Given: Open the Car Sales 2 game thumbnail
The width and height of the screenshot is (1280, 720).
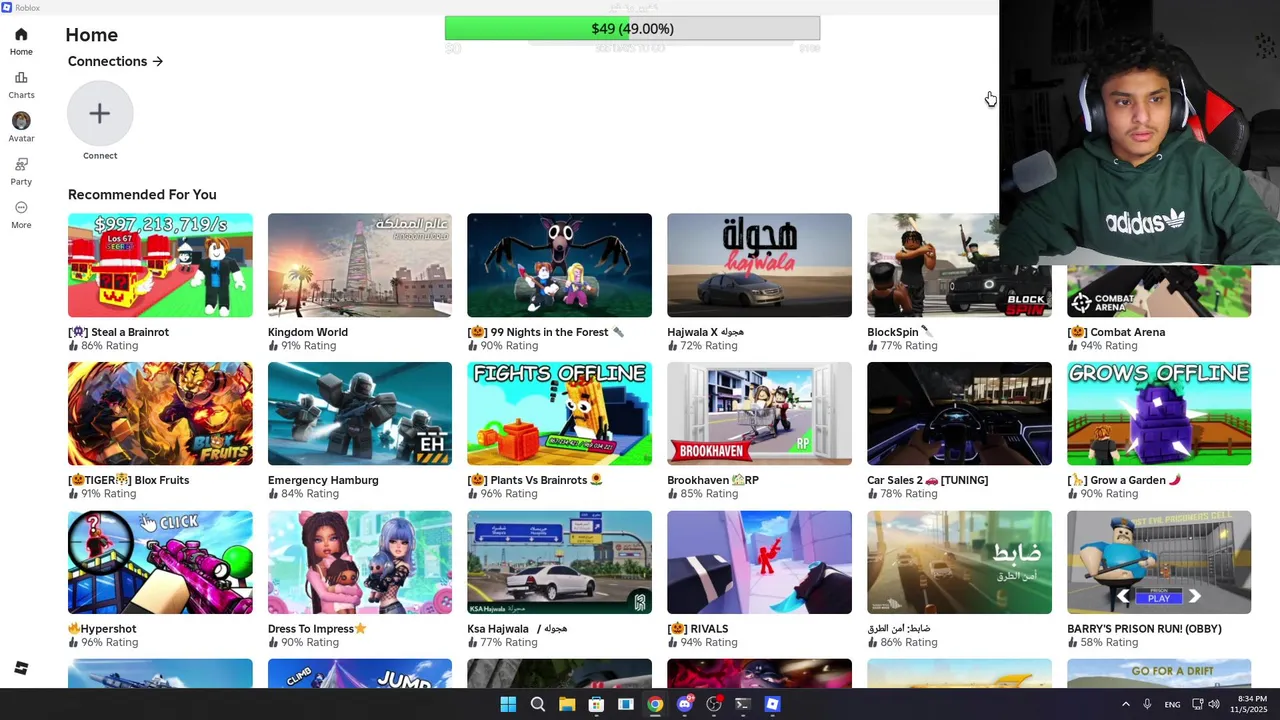Looking at the screenshot, I should [x=959, y=414].
